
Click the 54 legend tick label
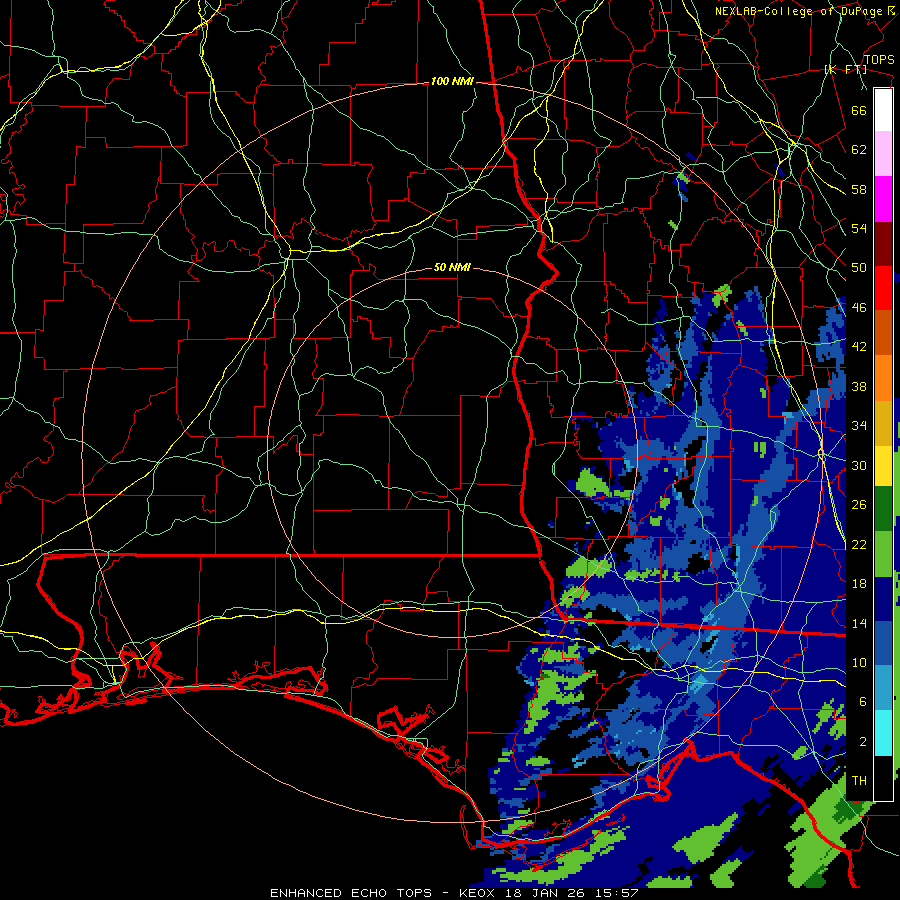(859, 229)
